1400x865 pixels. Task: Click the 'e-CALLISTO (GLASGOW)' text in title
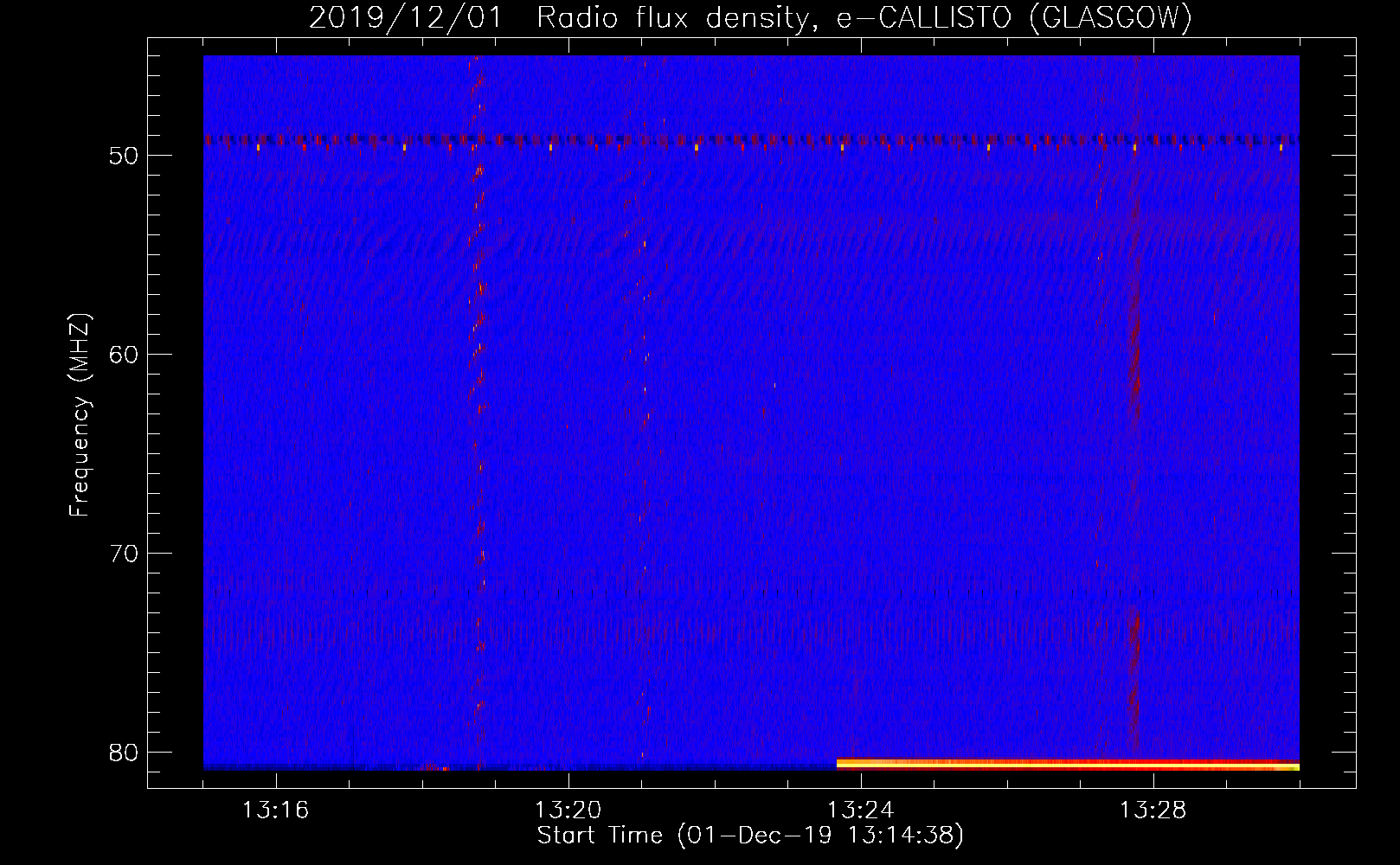click(1014, 18)
